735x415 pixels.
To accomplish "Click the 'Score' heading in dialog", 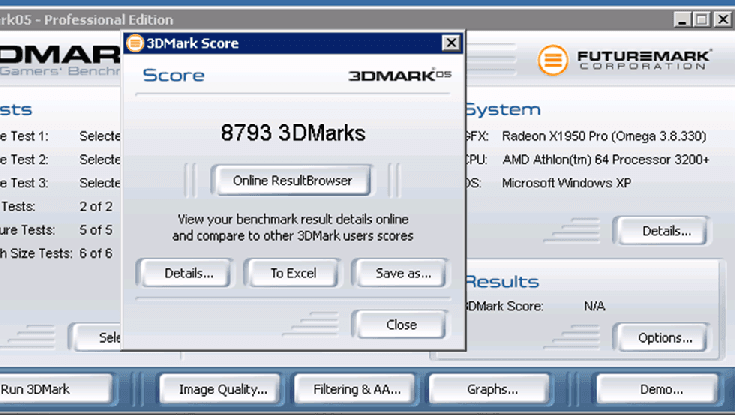I will 173,75.
